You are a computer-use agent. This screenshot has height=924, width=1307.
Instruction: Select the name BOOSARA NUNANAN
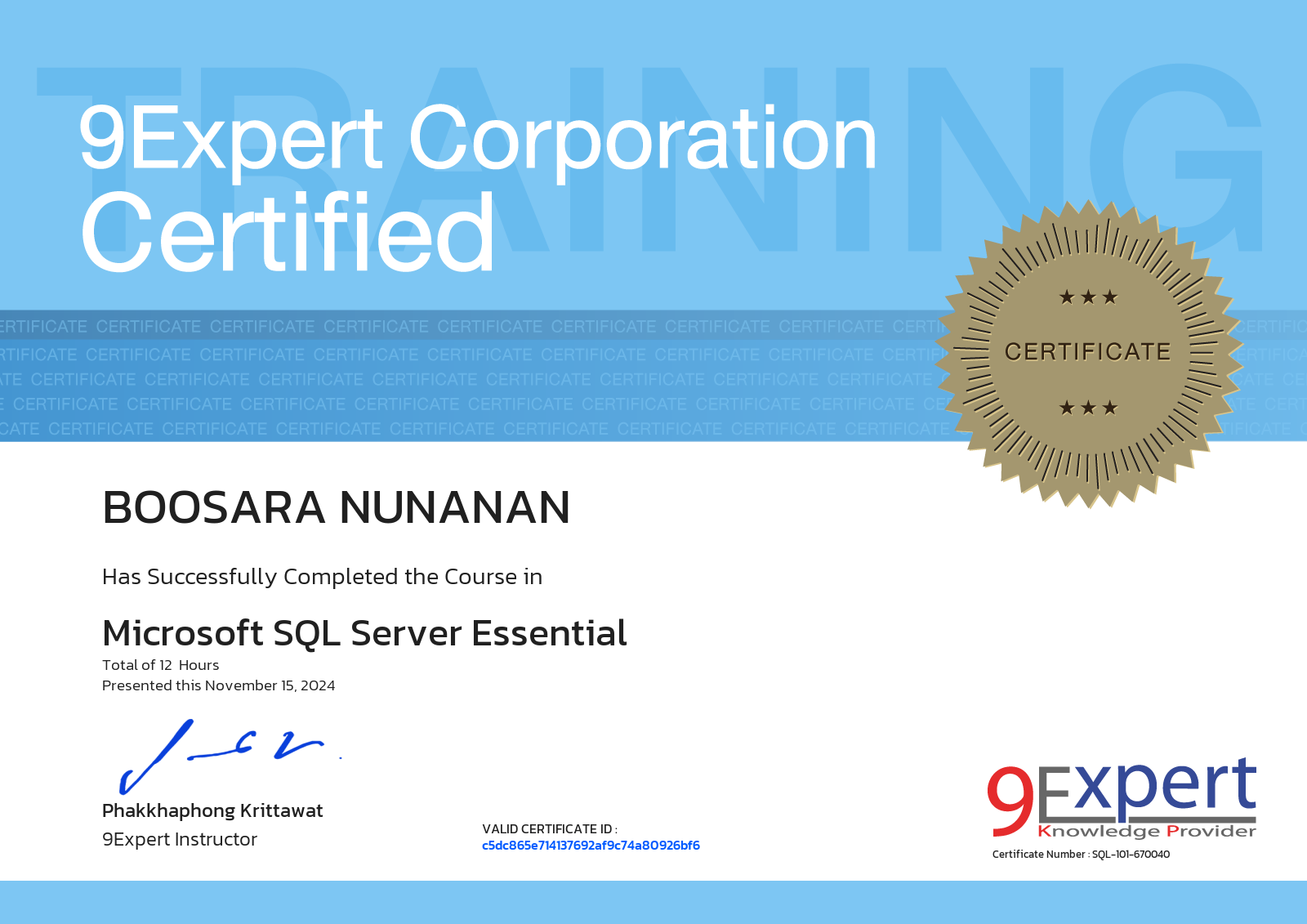coord(337,507)
